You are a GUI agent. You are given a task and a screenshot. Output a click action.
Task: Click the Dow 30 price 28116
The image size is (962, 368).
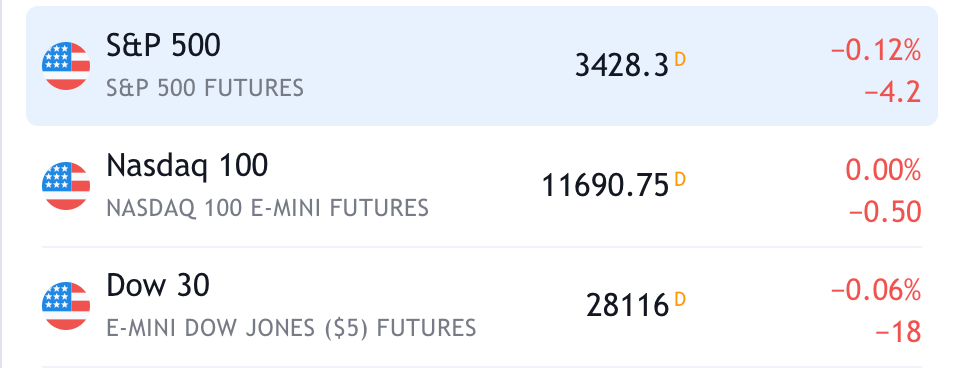(x=627, y=305)
